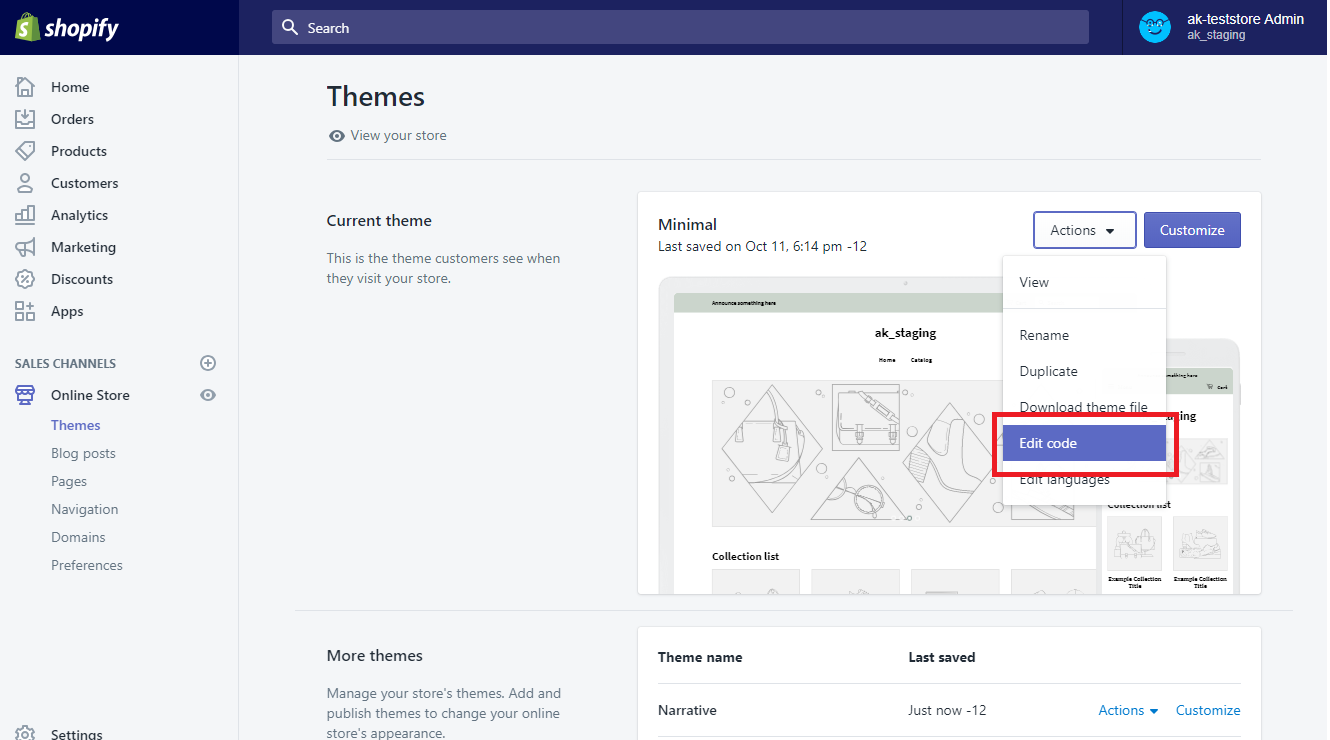Click the Home house icon
This screenshot has width=1330, height=740.
(x=25, y=87)
